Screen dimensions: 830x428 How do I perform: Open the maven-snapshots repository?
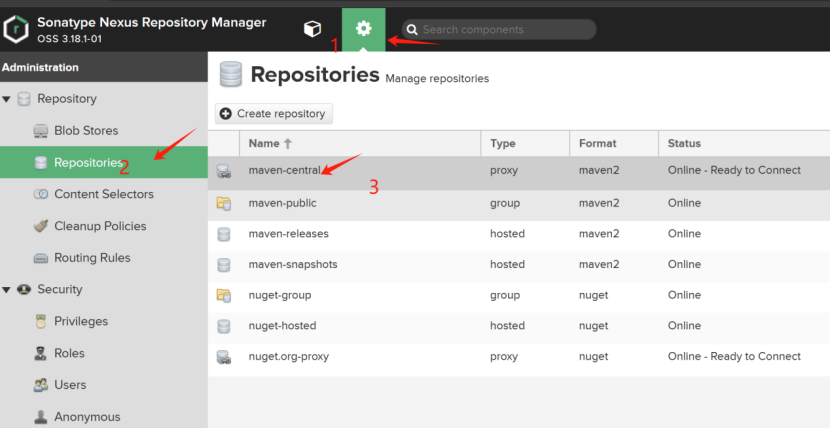293,265
